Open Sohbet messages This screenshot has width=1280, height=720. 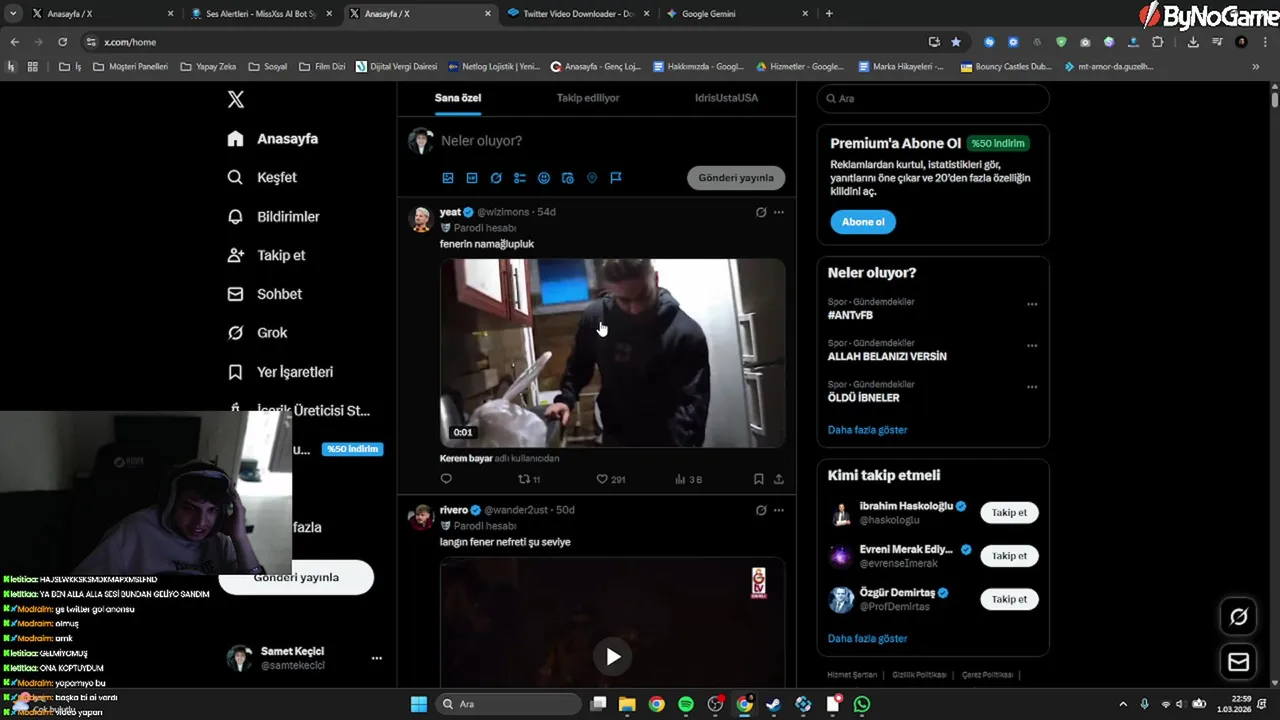pos(264,294)
